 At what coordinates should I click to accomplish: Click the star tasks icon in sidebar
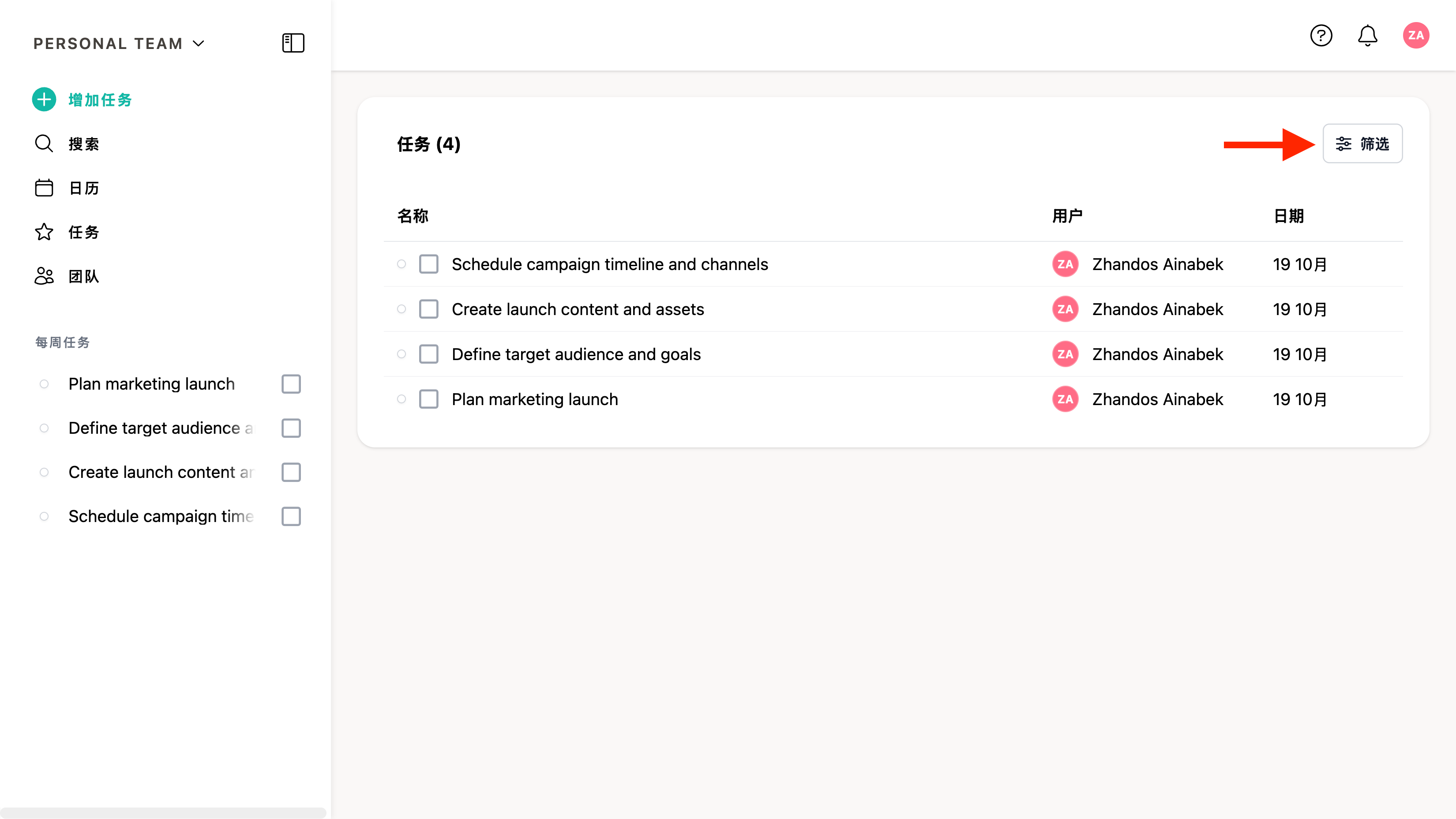click(44, 232)
